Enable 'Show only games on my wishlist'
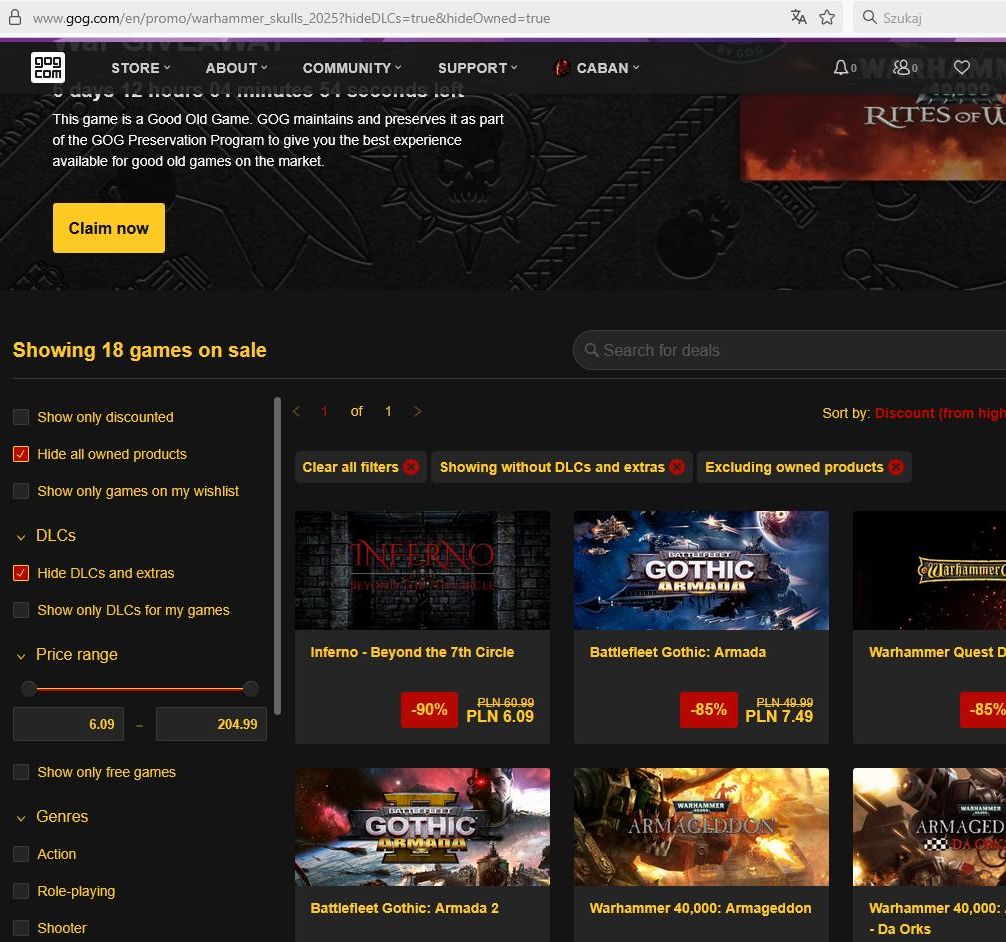 coord(21,492)
